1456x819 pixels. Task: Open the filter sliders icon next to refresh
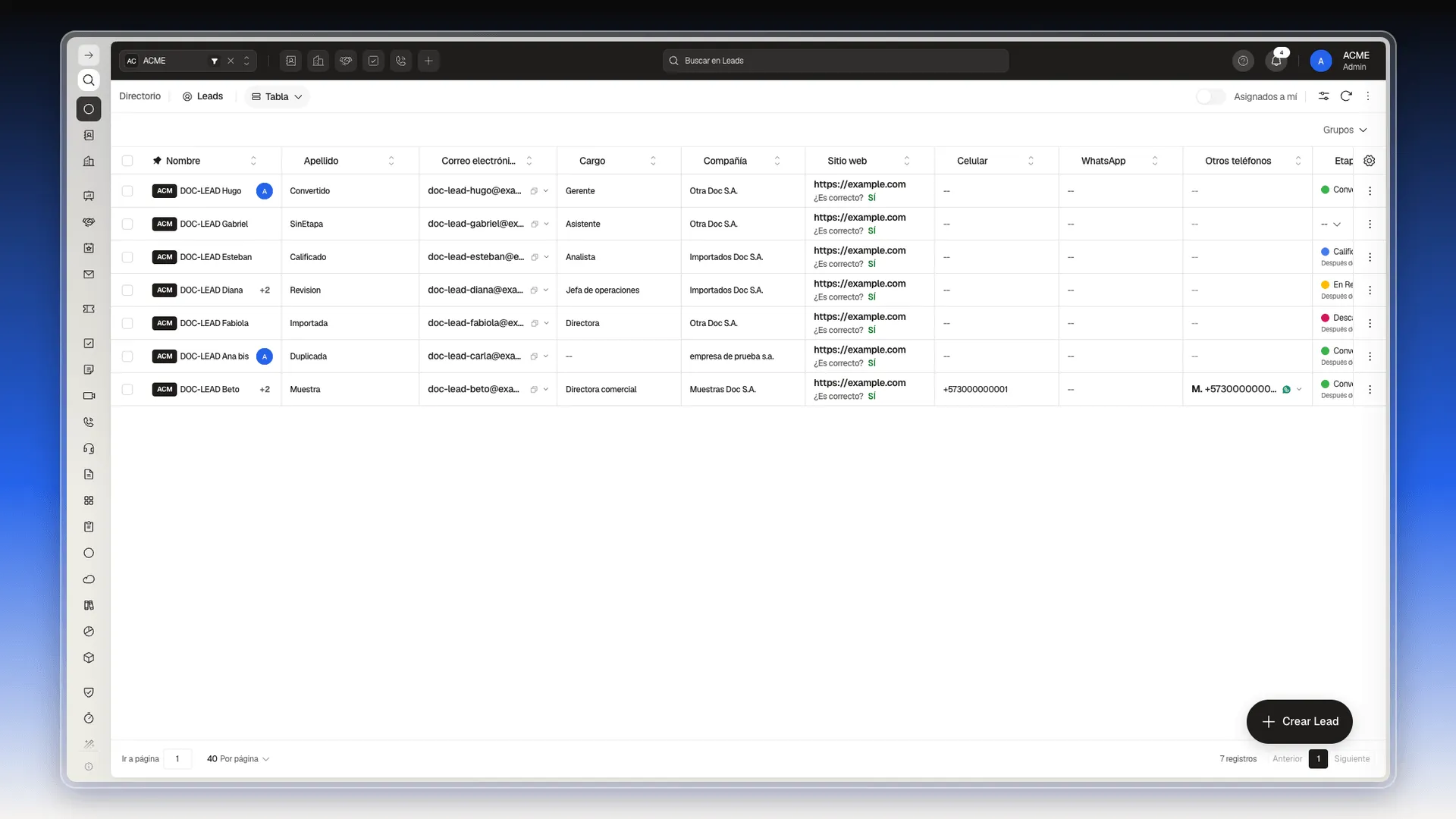1323,96
